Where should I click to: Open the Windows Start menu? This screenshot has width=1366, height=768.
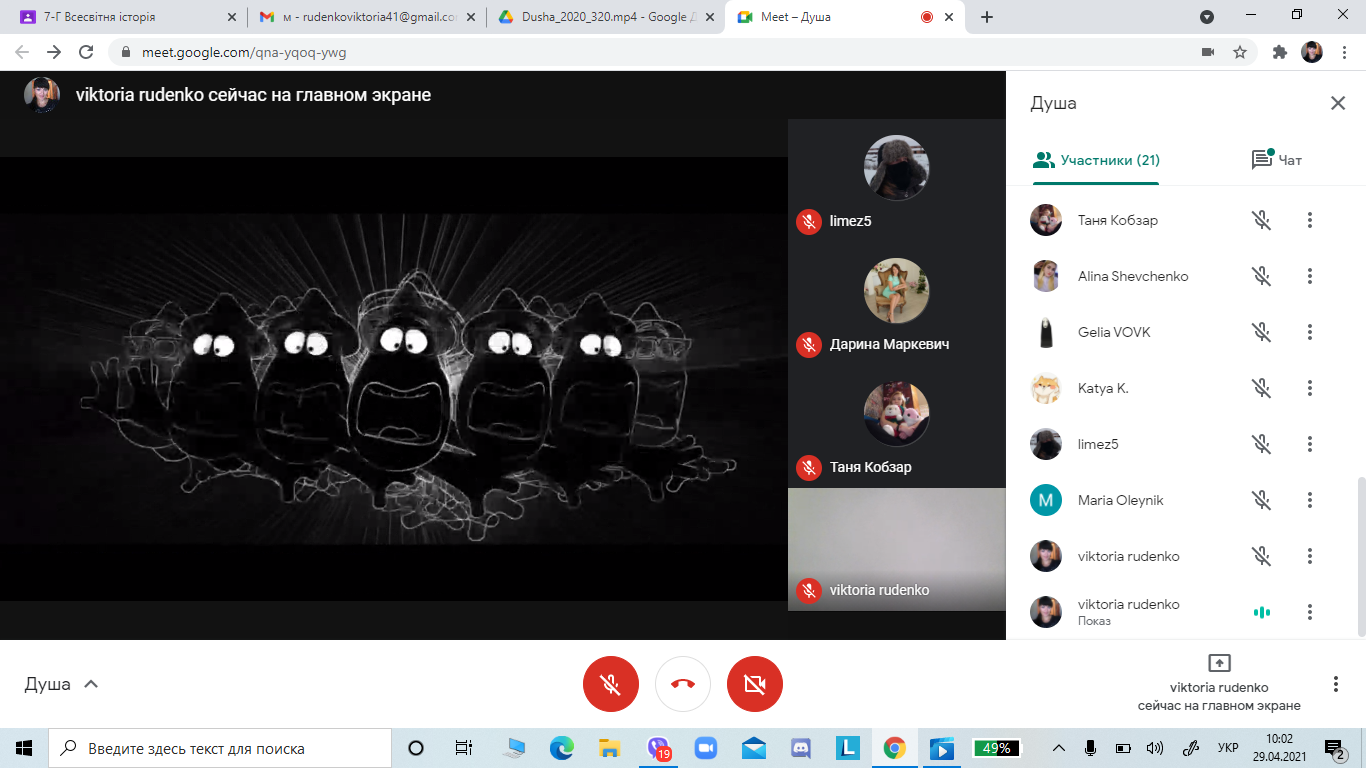point(24,748)
